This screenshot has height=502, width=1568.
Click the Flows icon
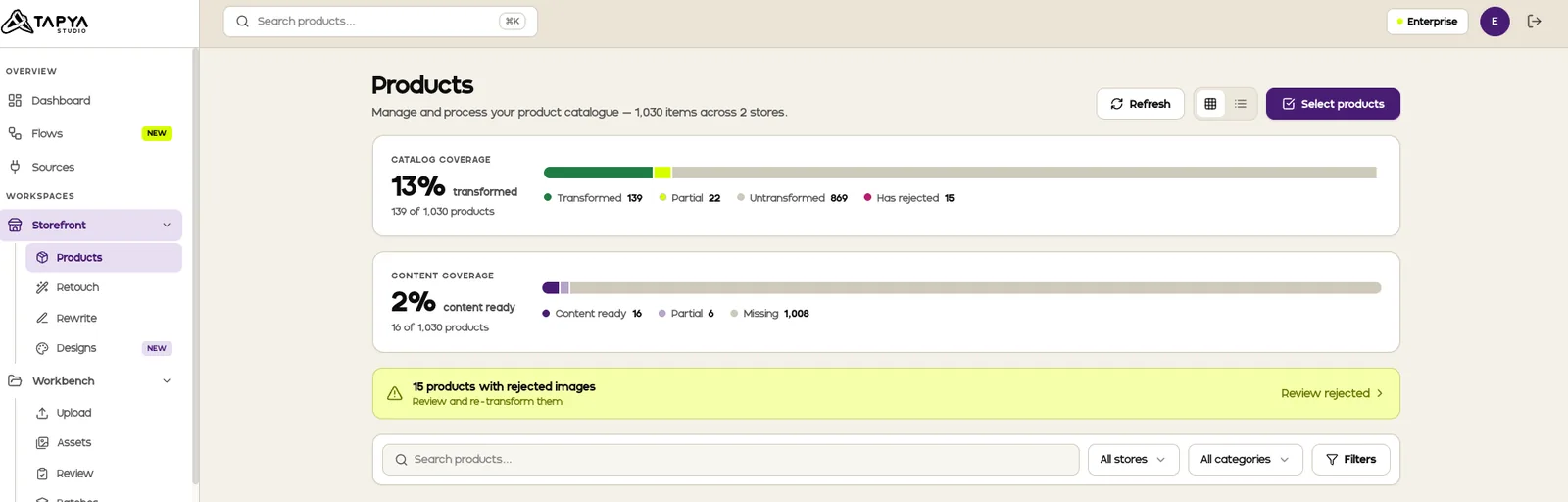[15, 133]
